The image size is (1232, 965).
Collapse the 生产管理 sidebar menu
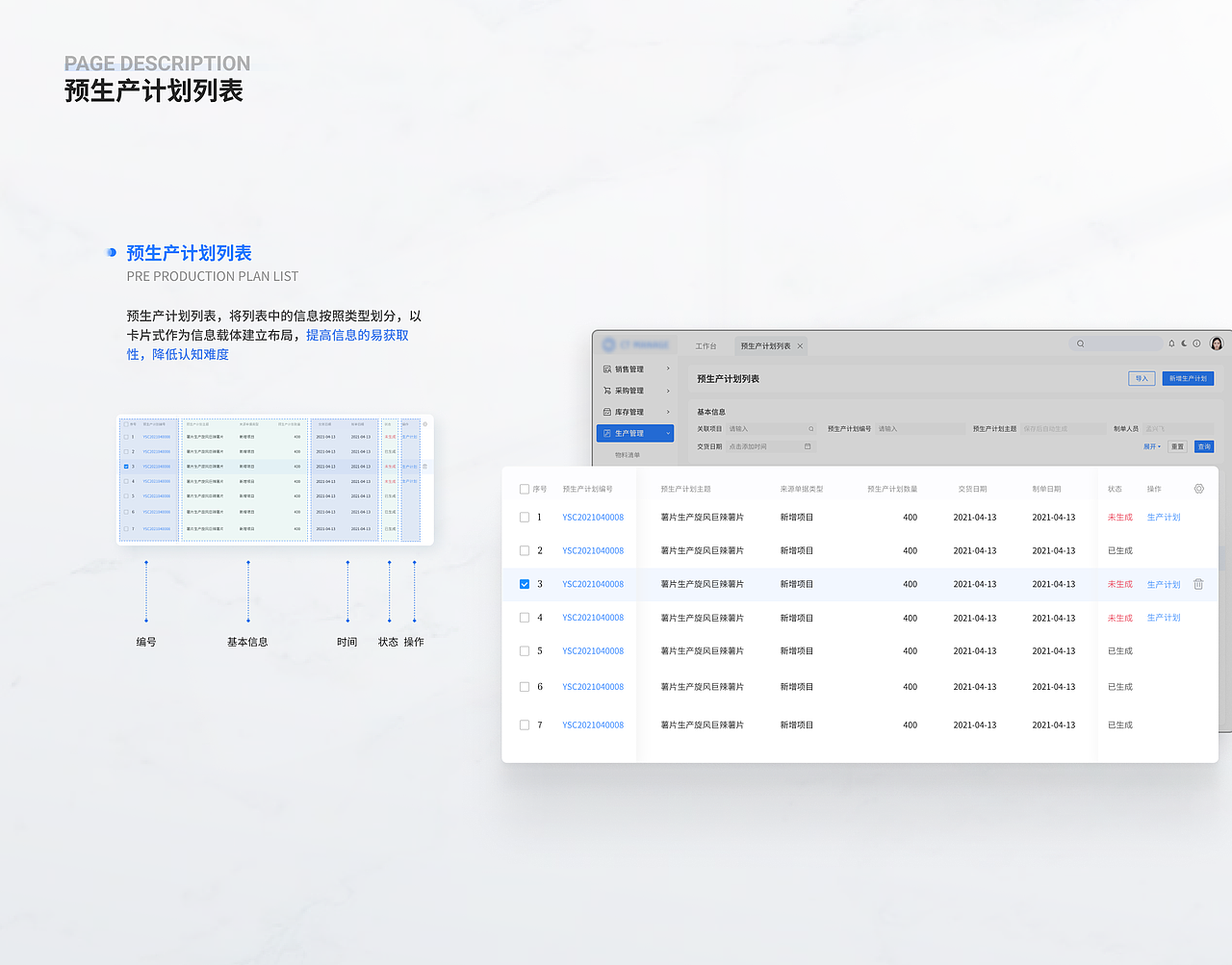668,433
